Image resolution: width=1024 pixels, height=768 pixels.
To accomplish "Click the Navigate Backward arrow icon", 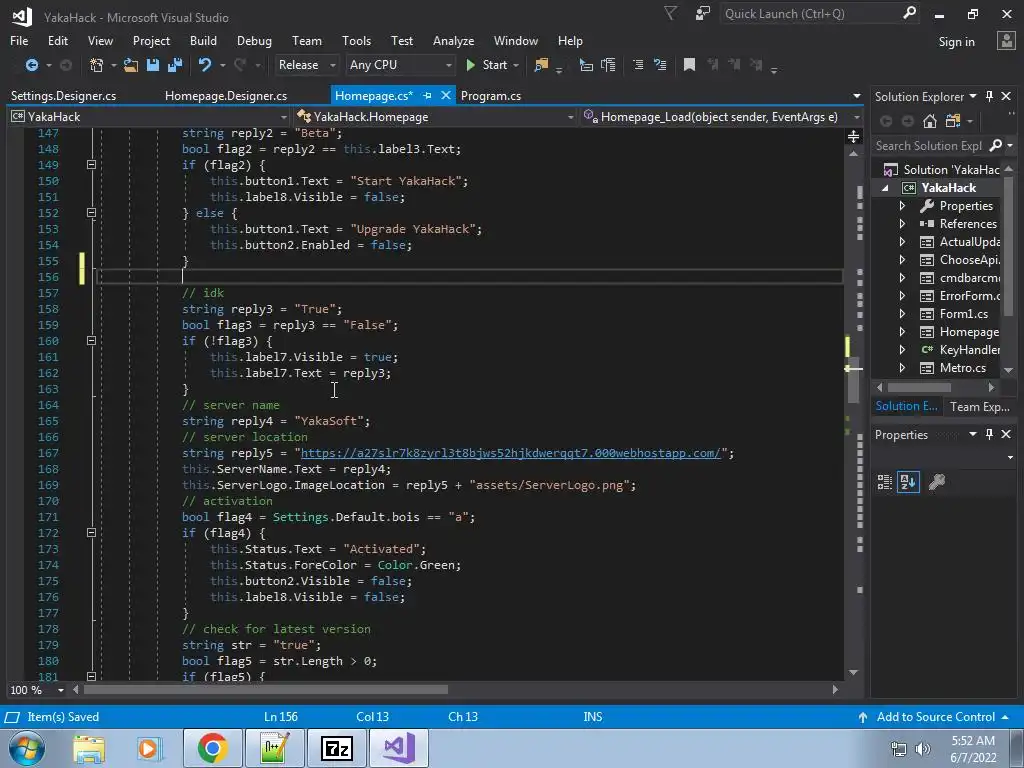I will point(31,65).
